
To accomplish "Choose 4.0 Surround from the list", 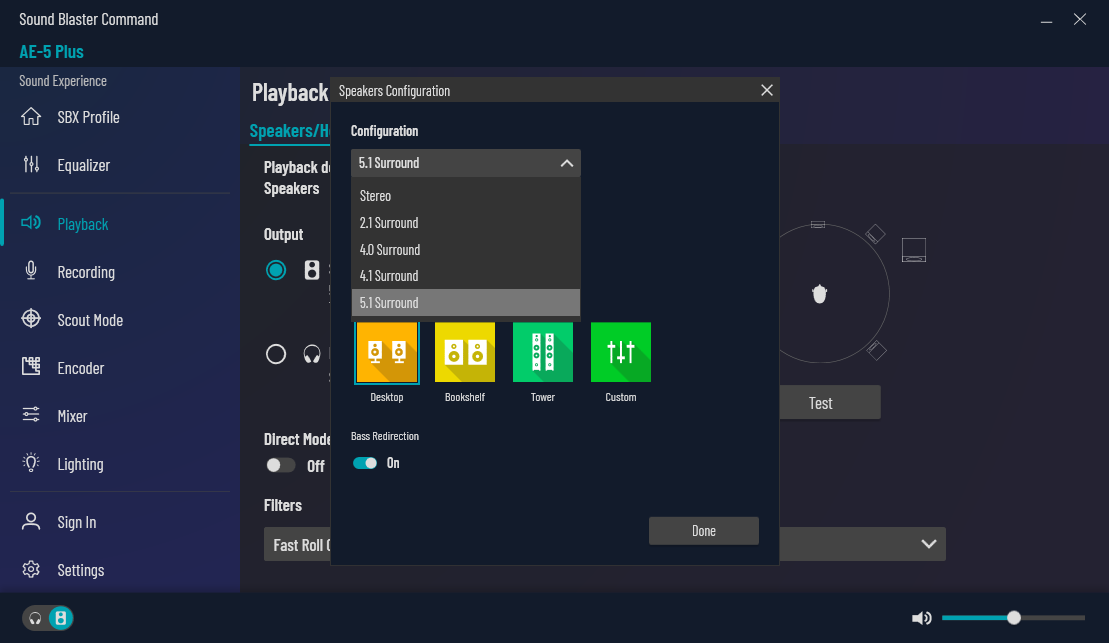I will [x=465, y=250].
